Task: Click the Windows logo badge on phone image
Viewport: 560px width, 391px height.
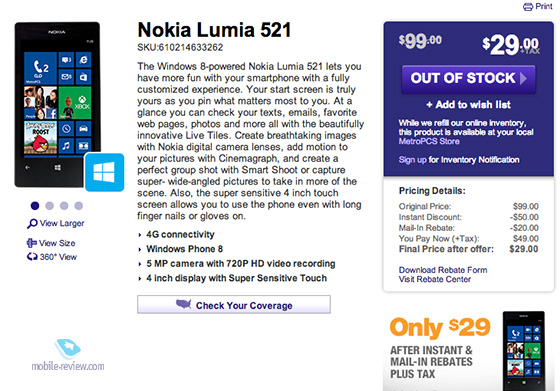Action: [x=104, y=172]
